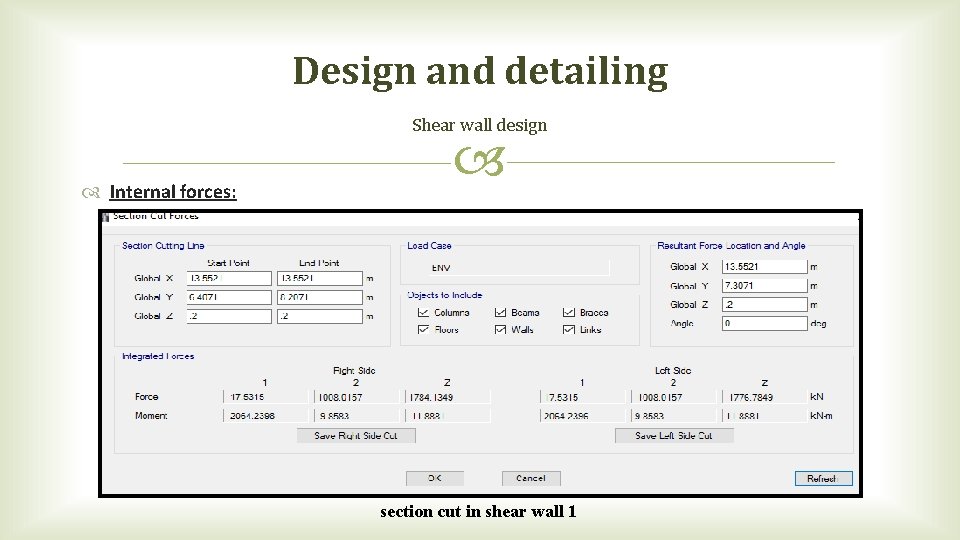Click Right Side Moment 2 value 9.8583
Image resolution: width=960 pixels, height=540 pixels.
click(x=356, y=416)
